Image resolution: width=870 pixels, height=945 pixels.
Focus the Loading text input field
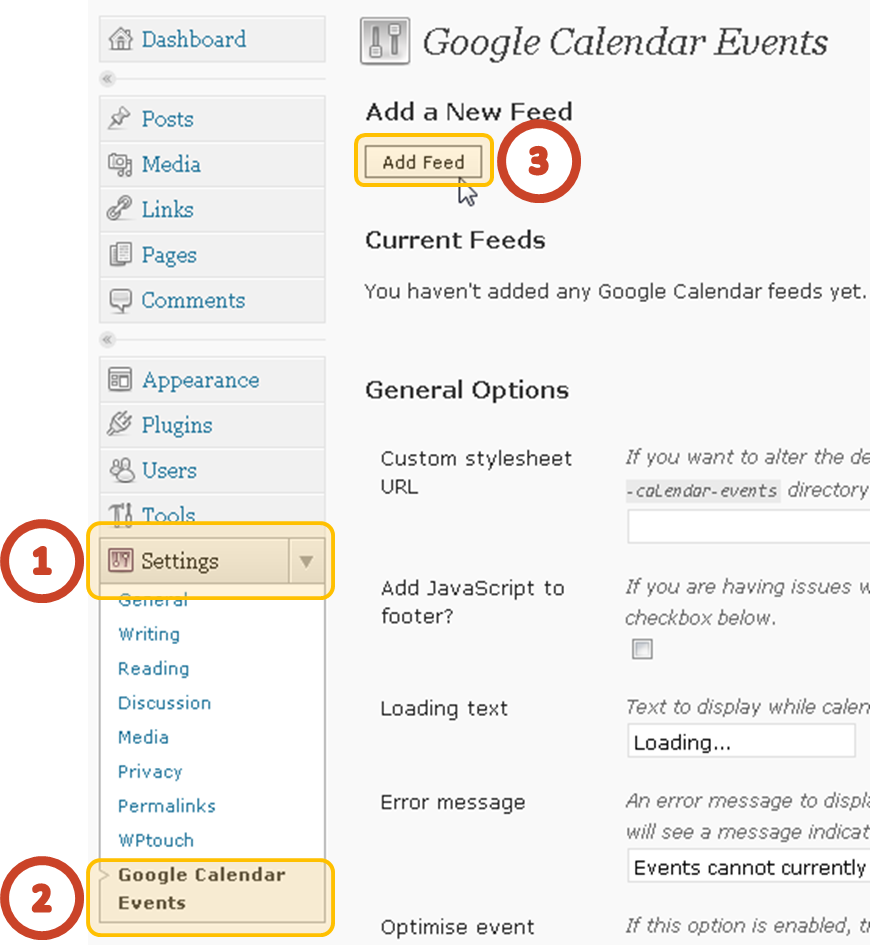pyautogui.click(x=741, y=741)
